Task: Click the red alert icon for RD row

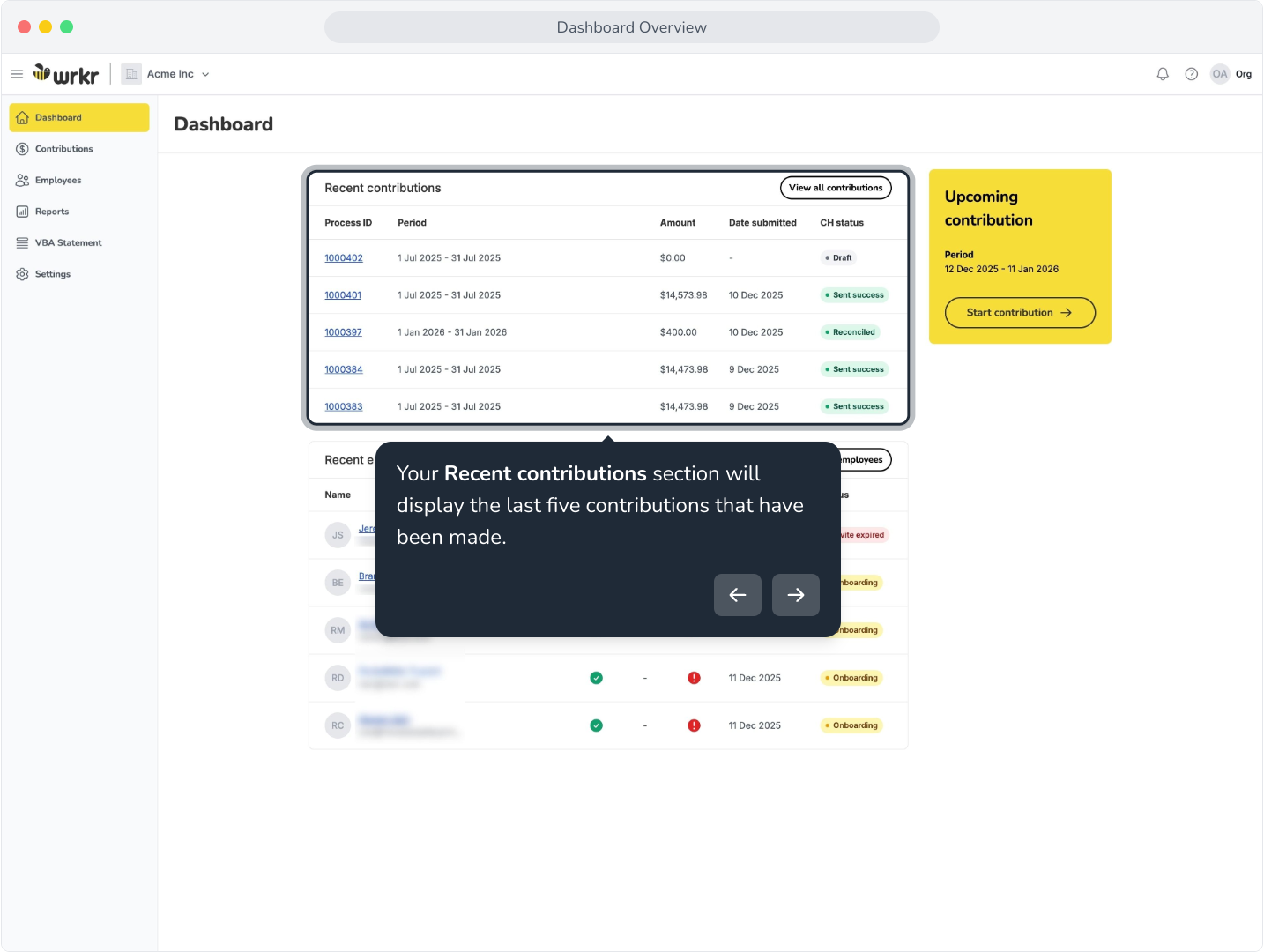Action: [x=694, y=678]
